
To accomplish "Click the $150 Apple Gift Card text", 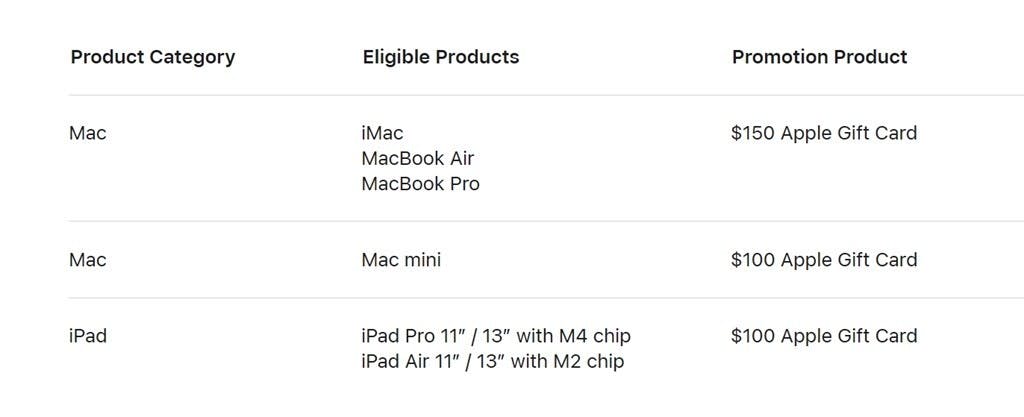I will (824, 133).
